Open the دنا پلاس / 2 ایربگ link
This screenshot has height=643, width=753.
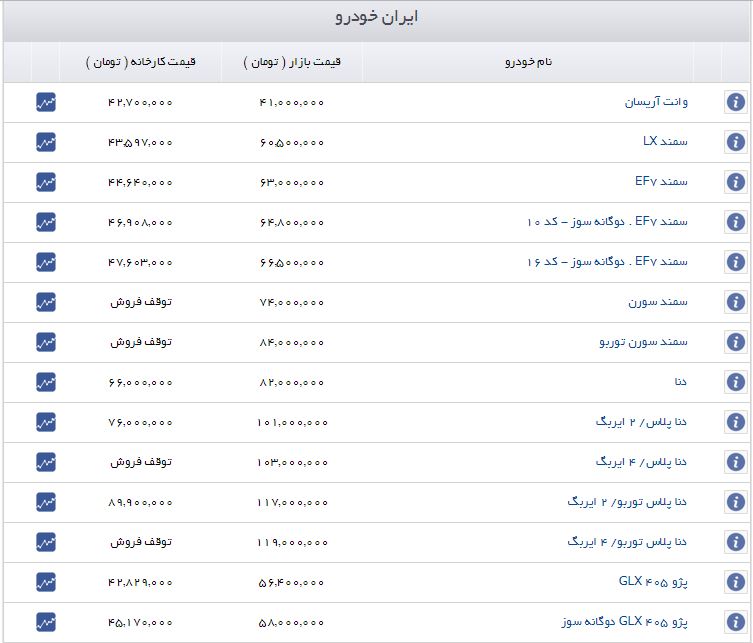[641, 422]
